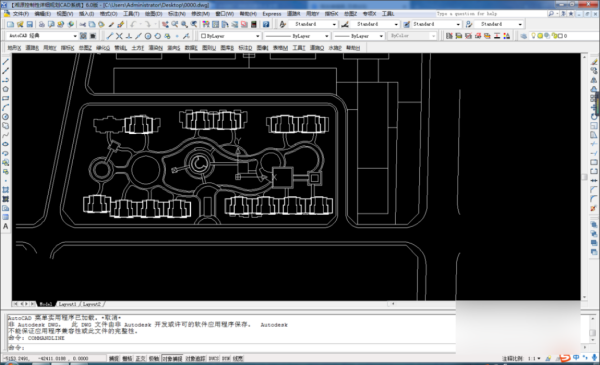Viewport: 600px width, 365px height.
Task: Select the Spline tool in left toolbar
Action: (5, 135)
